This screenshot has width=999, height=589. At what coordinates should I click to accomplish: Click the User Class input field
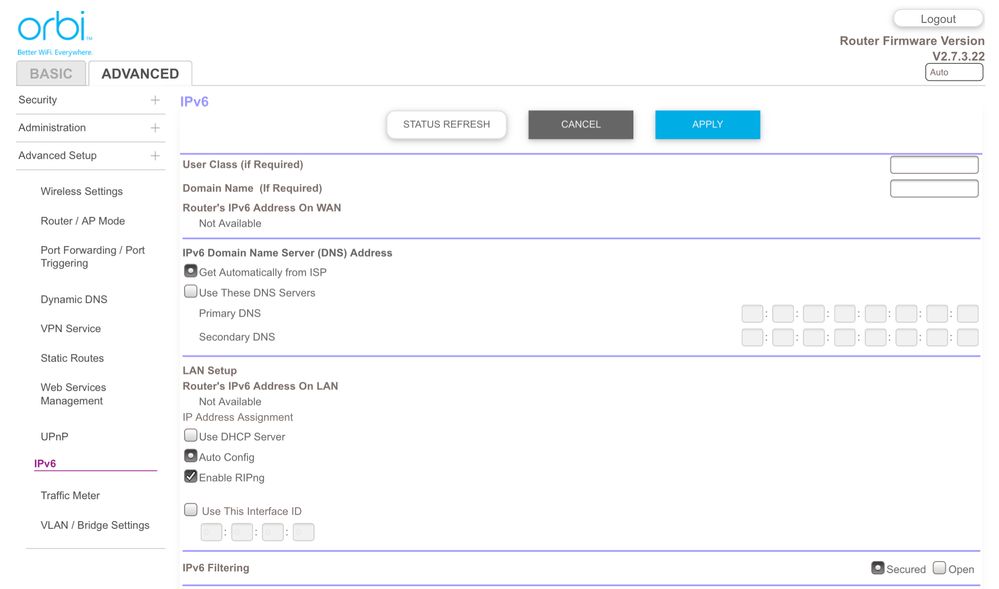click(933, 165)
